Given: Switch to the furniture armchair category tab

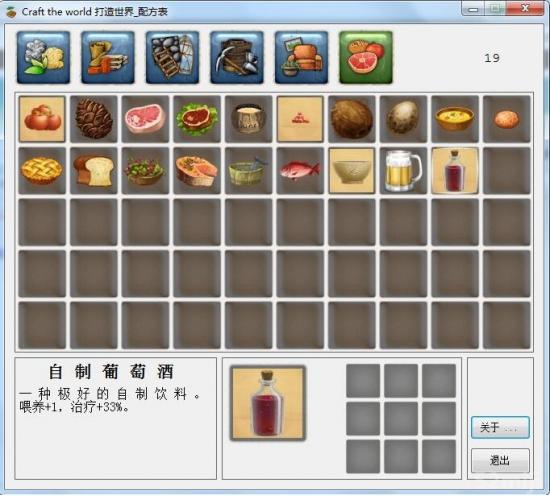Looking at the screenshot, I should [301, 58].
